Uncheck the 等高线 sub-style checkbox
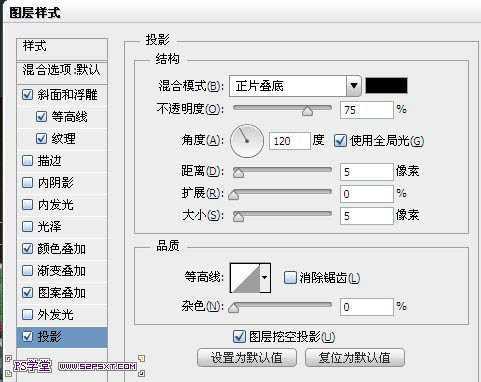481x382 pixels. pyautogui.click(x=41, y=117)
